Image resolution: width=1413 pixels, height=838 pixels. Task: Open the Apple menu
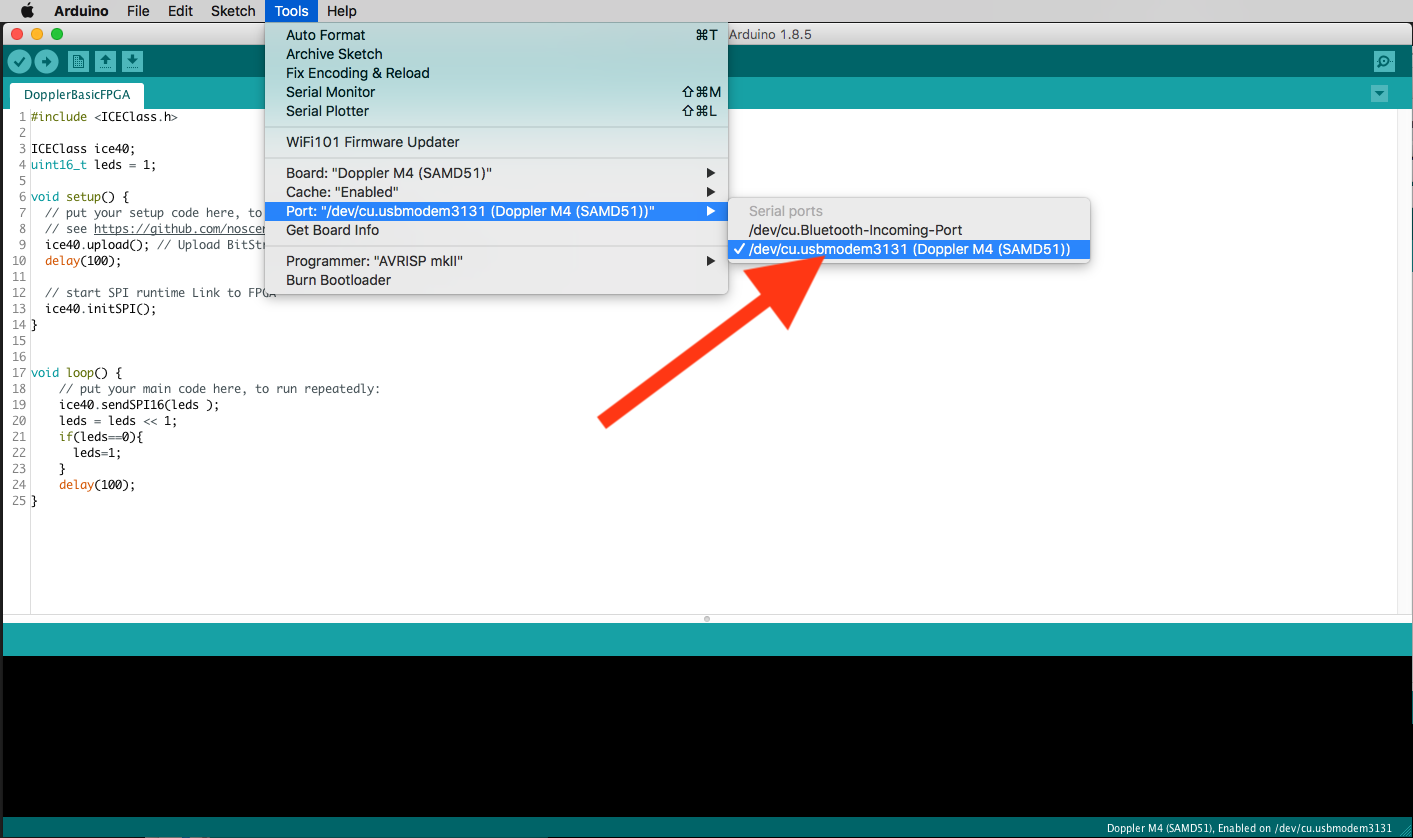[27, 11]
